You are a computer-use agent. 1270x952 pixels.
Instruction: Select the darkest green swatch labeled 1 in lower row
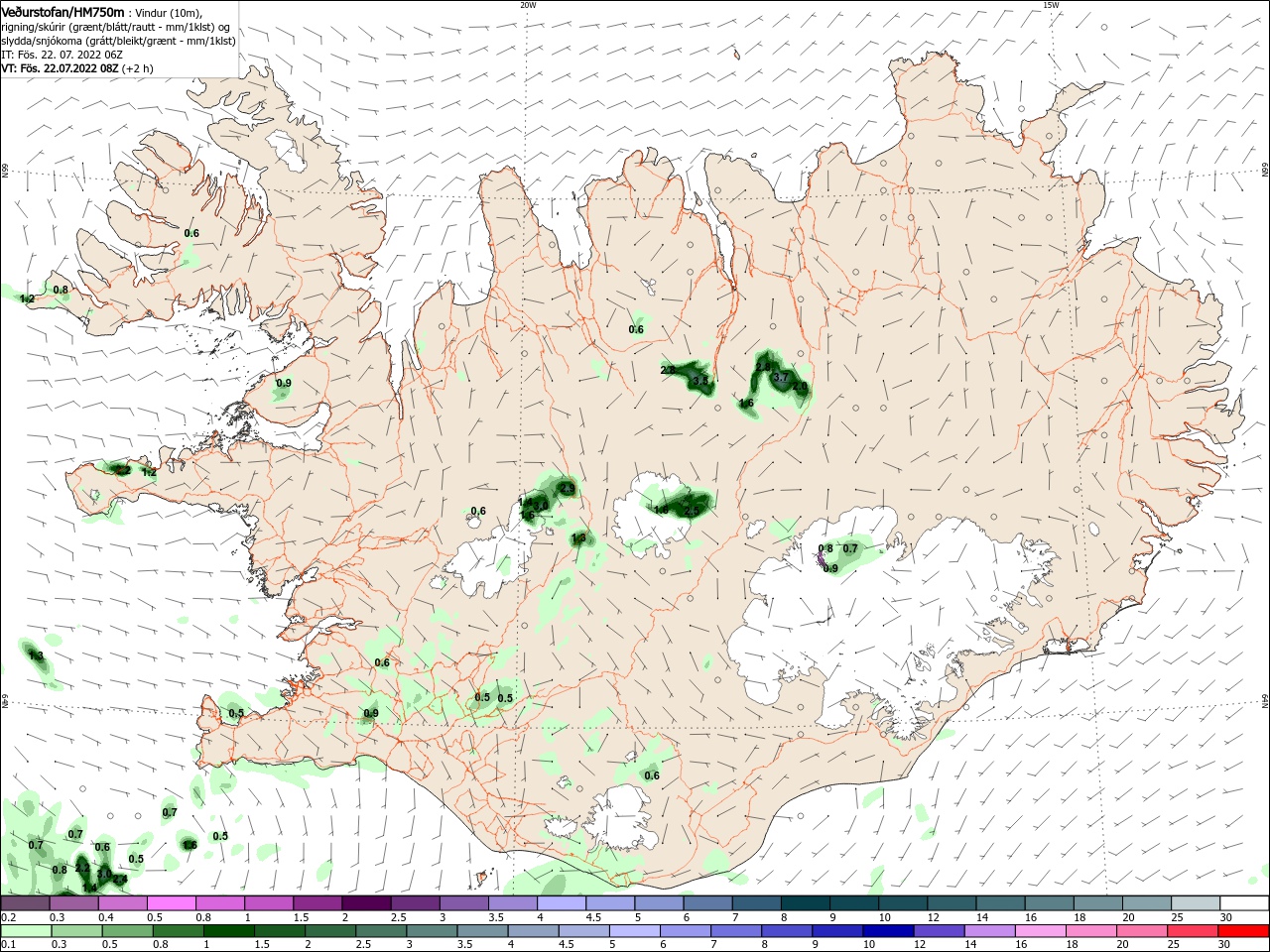pos(229,932)
